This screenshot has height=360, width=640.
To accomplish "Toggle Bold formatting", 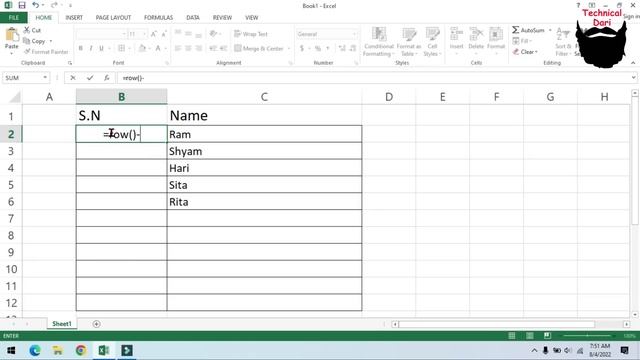I will click(x=80, y=48).
